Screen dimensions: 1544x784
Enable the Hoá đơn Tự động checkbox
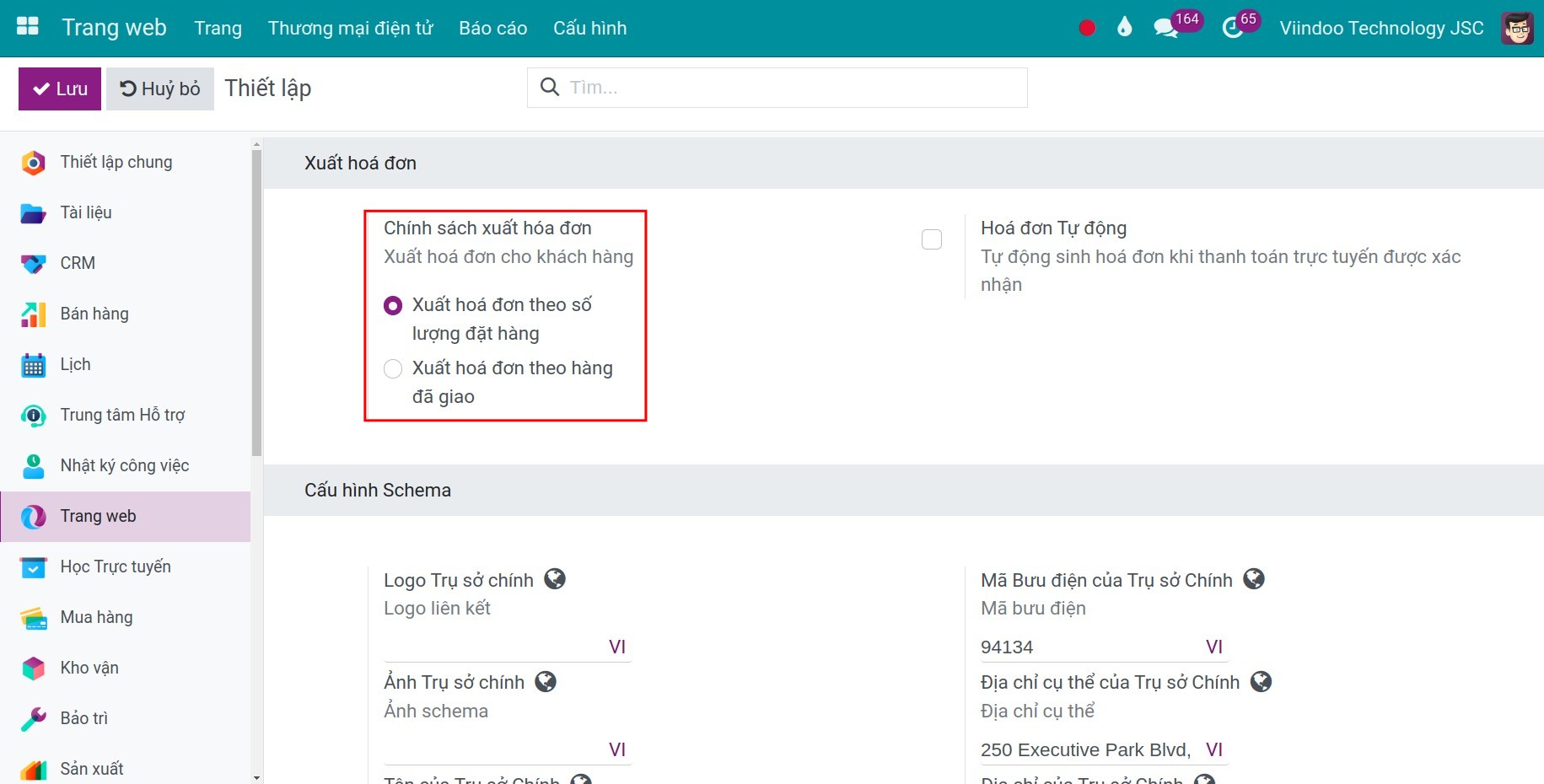932,239
